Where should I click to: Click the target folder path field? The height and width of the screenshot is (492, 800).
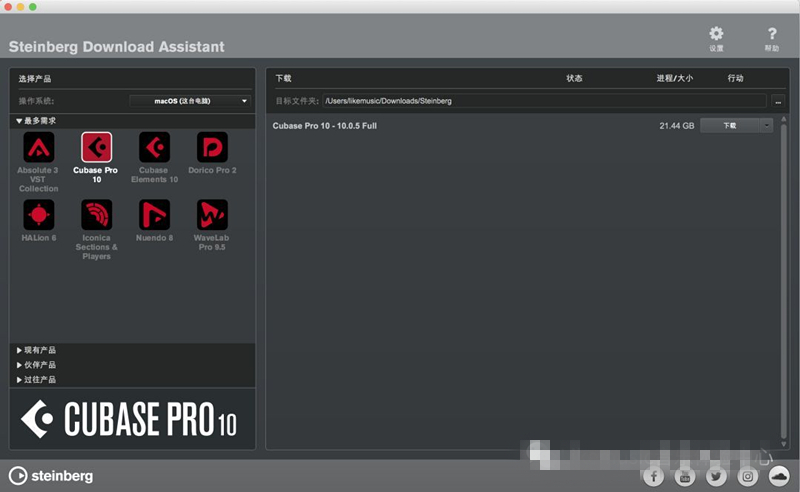544,101
